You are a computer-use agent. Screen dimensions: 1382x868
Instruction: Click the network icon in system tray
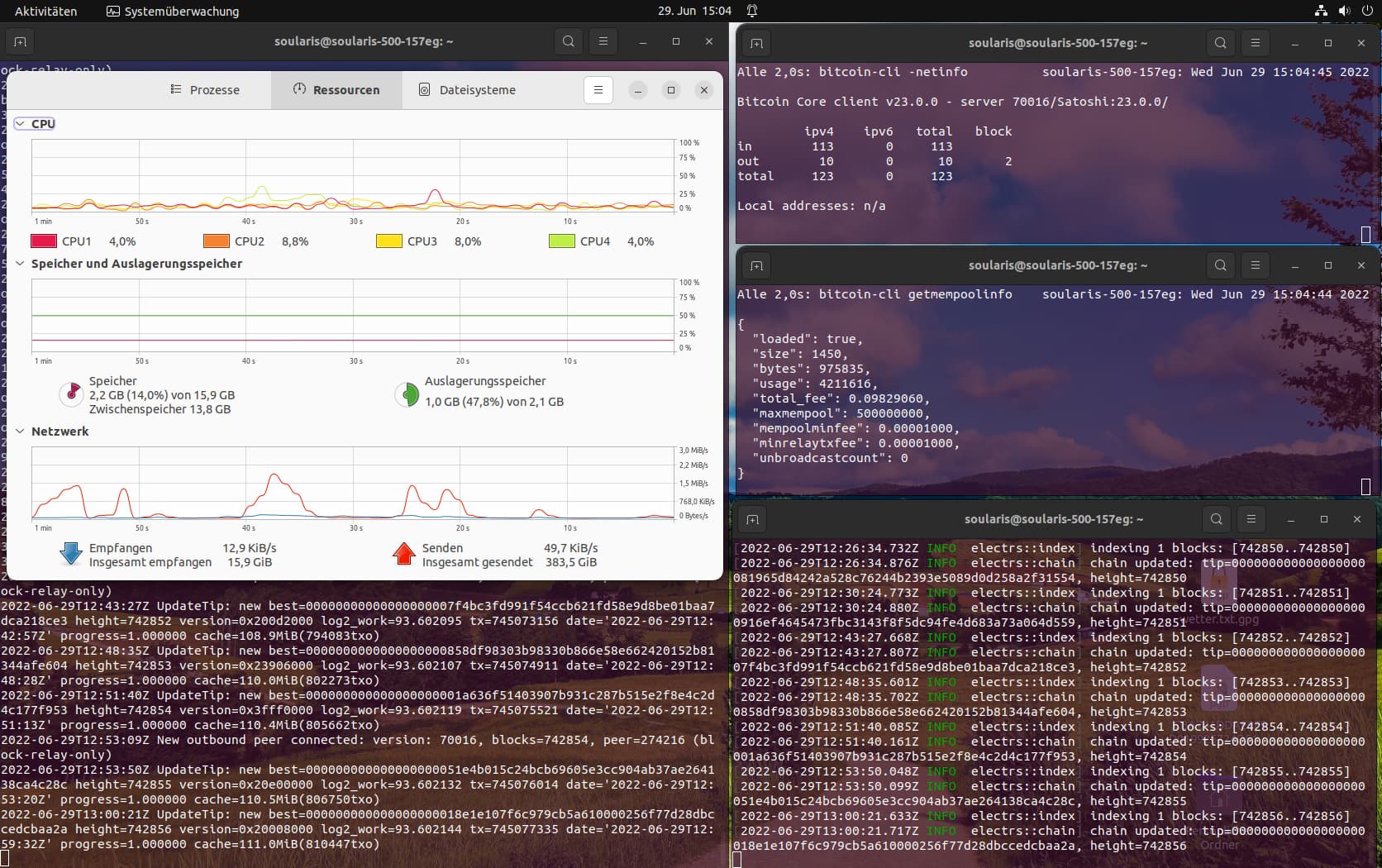(x=1321, y=11)
